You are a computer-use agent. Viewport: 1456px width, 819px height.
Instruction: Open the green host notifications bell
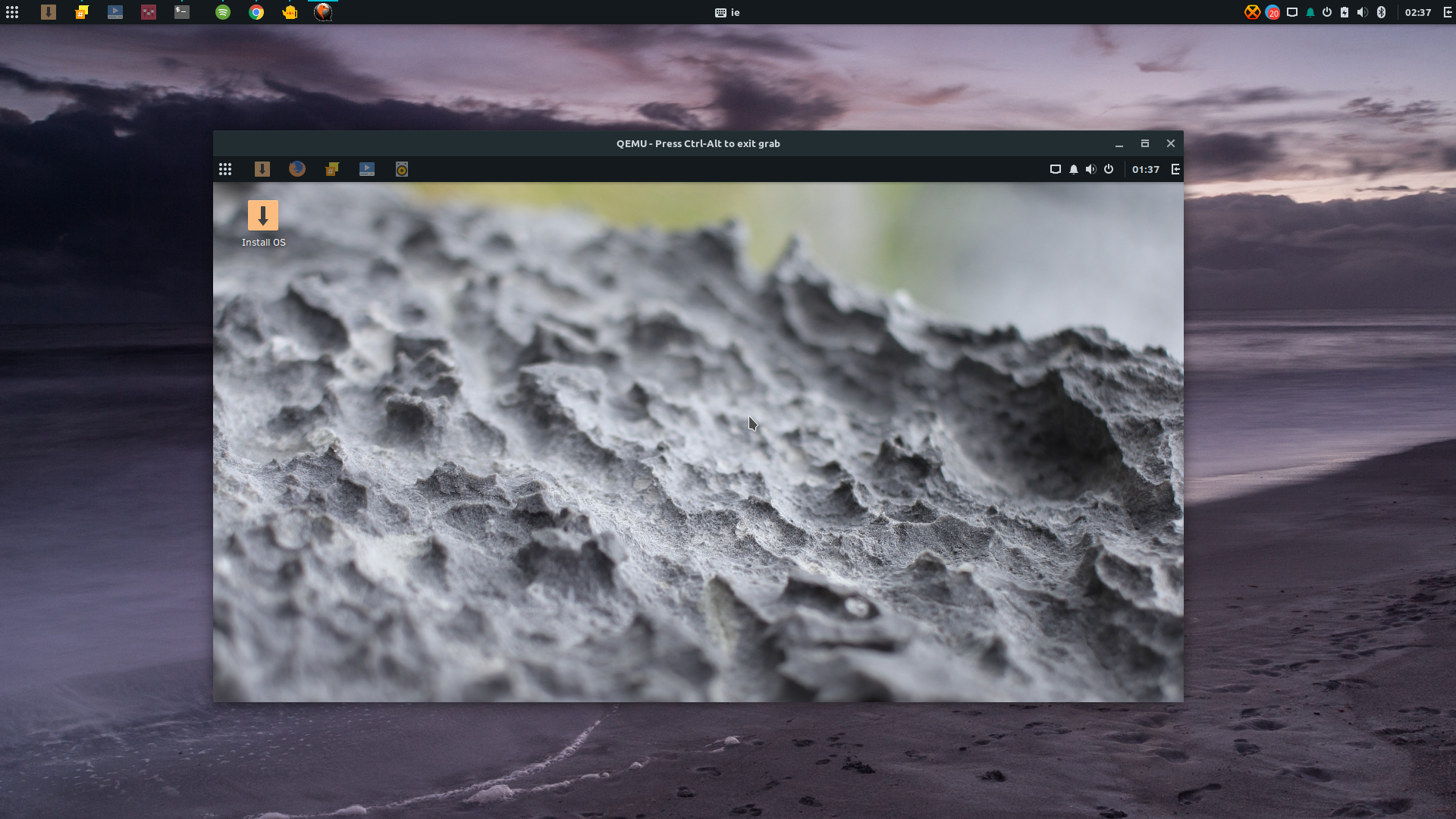click(x=1310, y=12)
